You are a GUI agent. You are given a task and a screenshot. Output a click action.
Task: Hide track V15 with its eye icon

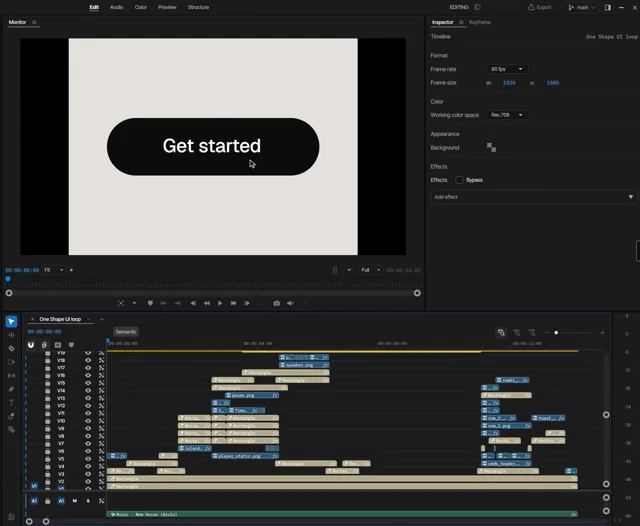click(88, 383)
